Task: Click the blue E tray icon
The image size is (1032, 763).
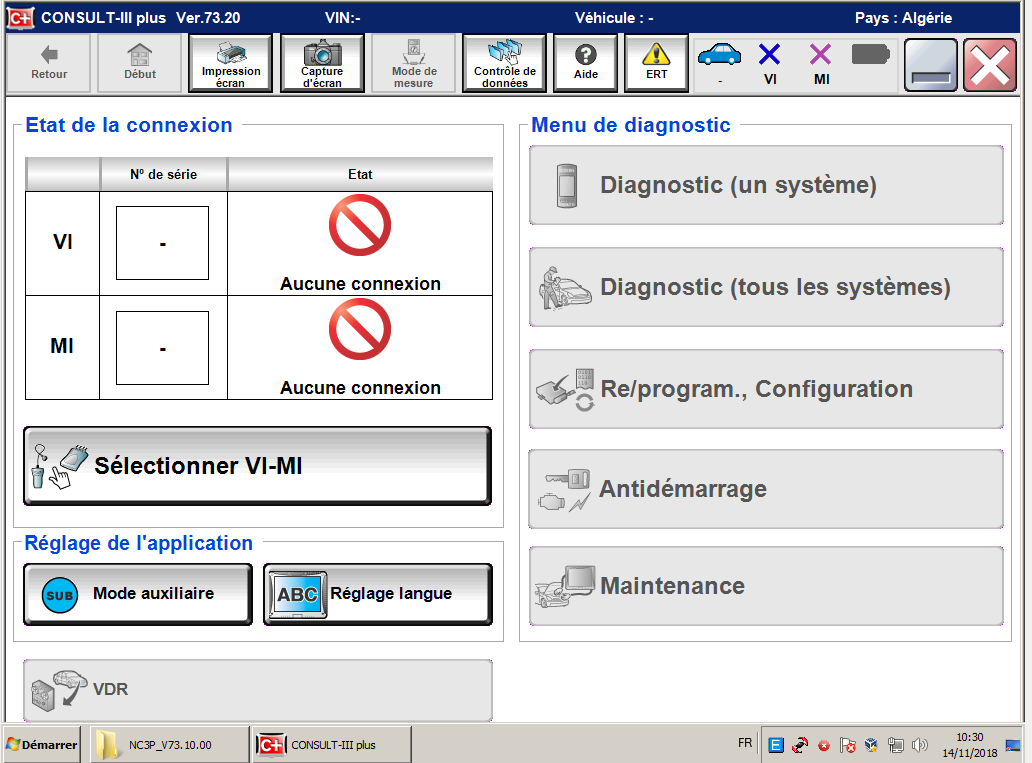Action: click(x=776, y=745)
